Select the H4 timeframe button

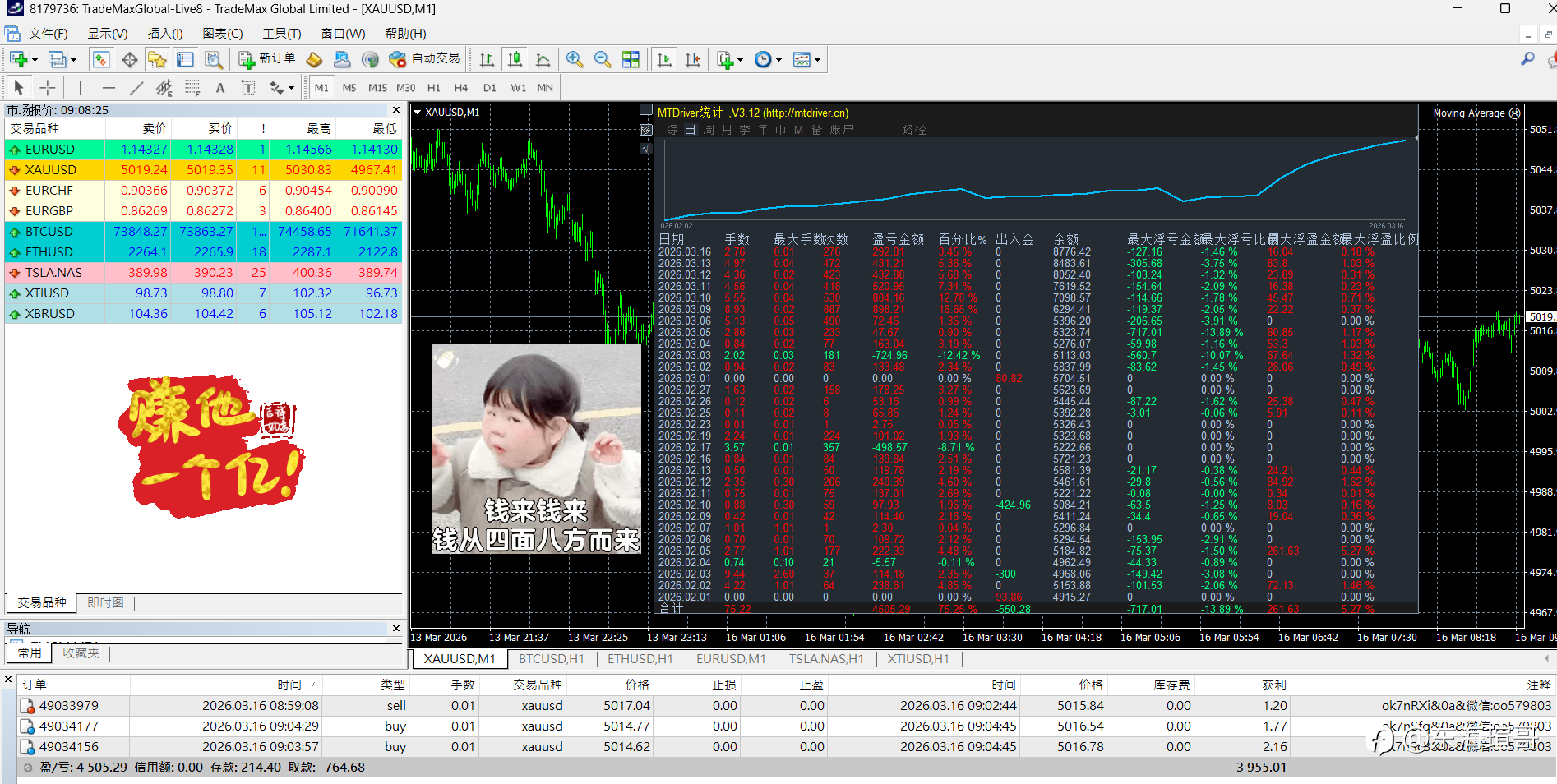pyautogui.click(x=460, y=88)
